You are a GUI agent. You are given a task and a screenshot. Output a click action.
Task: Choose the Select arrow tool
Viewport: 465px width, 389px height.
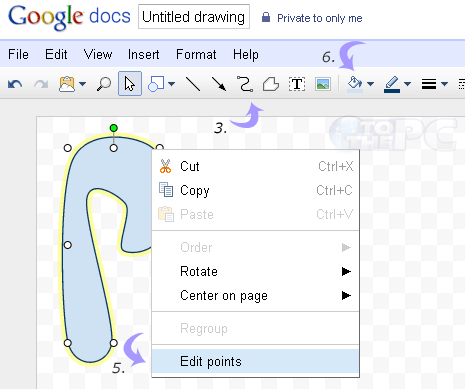[130, 84]
